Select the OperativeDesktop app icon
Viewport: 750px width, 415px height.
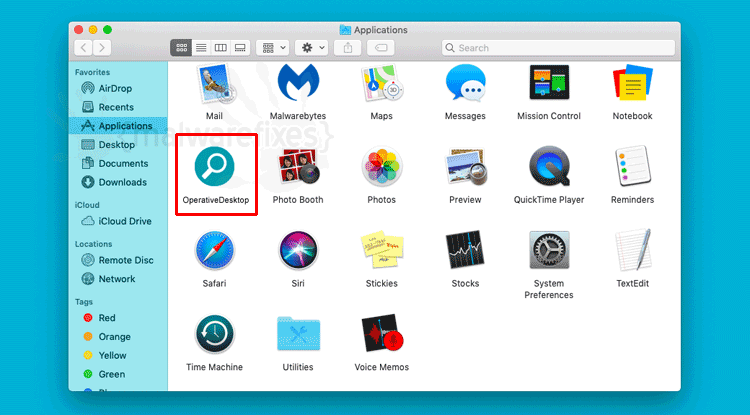[x=214, y=166]
